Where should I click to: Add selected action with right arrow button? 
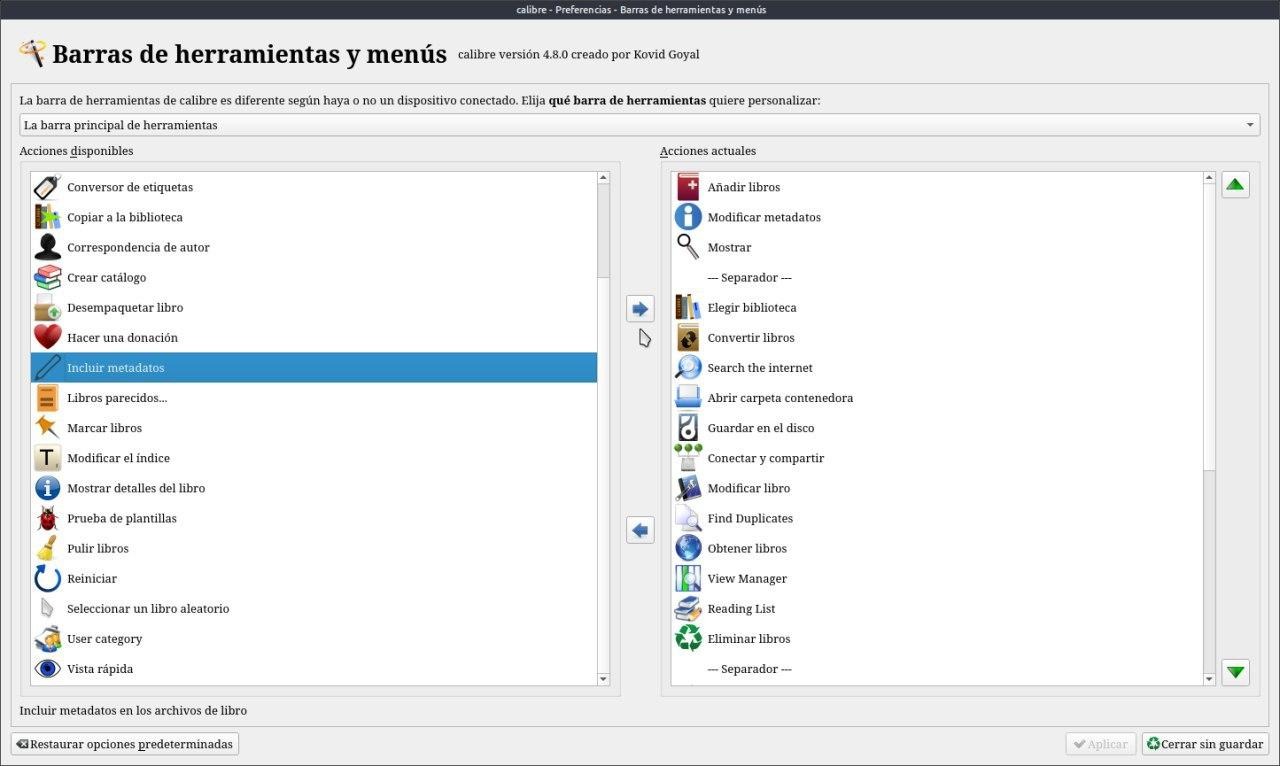pos(640,309)
